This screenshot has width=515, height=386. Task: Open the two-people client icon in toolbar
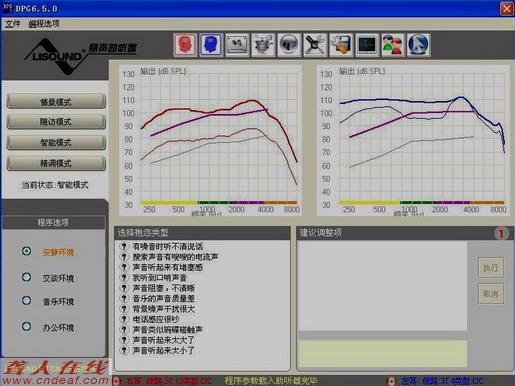coord(393,45)
